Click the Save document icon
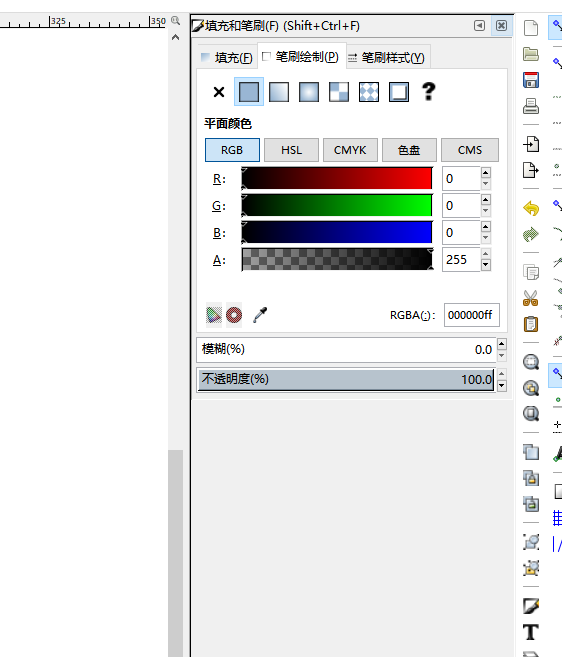Screen dimensions: 562x657 [531, 80]
